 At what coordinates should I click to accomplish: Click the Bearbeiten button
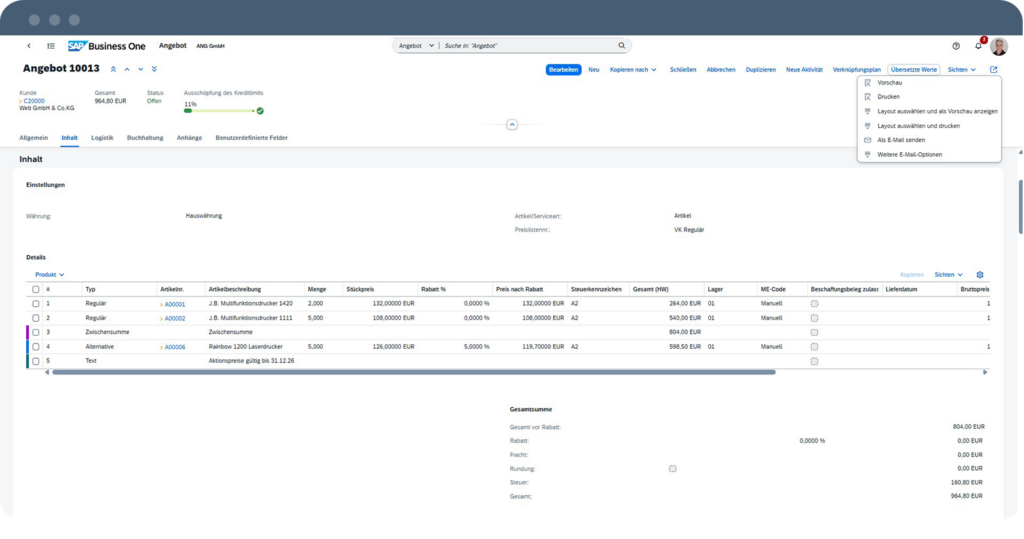point(563,69)
